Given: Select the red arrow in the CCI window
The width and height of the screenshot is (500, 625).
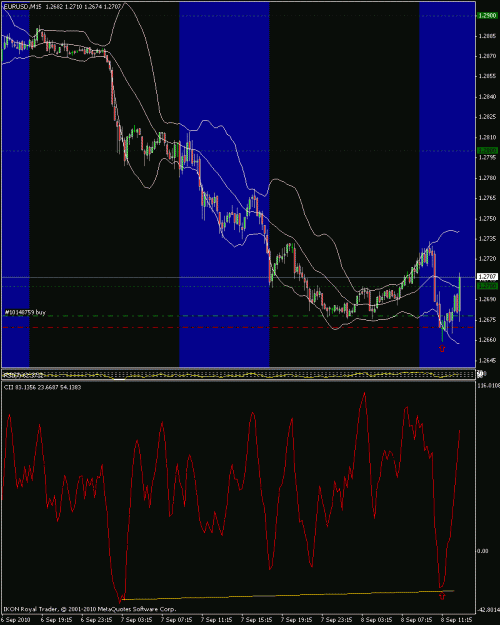Looking at the screenshot, I should [442, 597].
